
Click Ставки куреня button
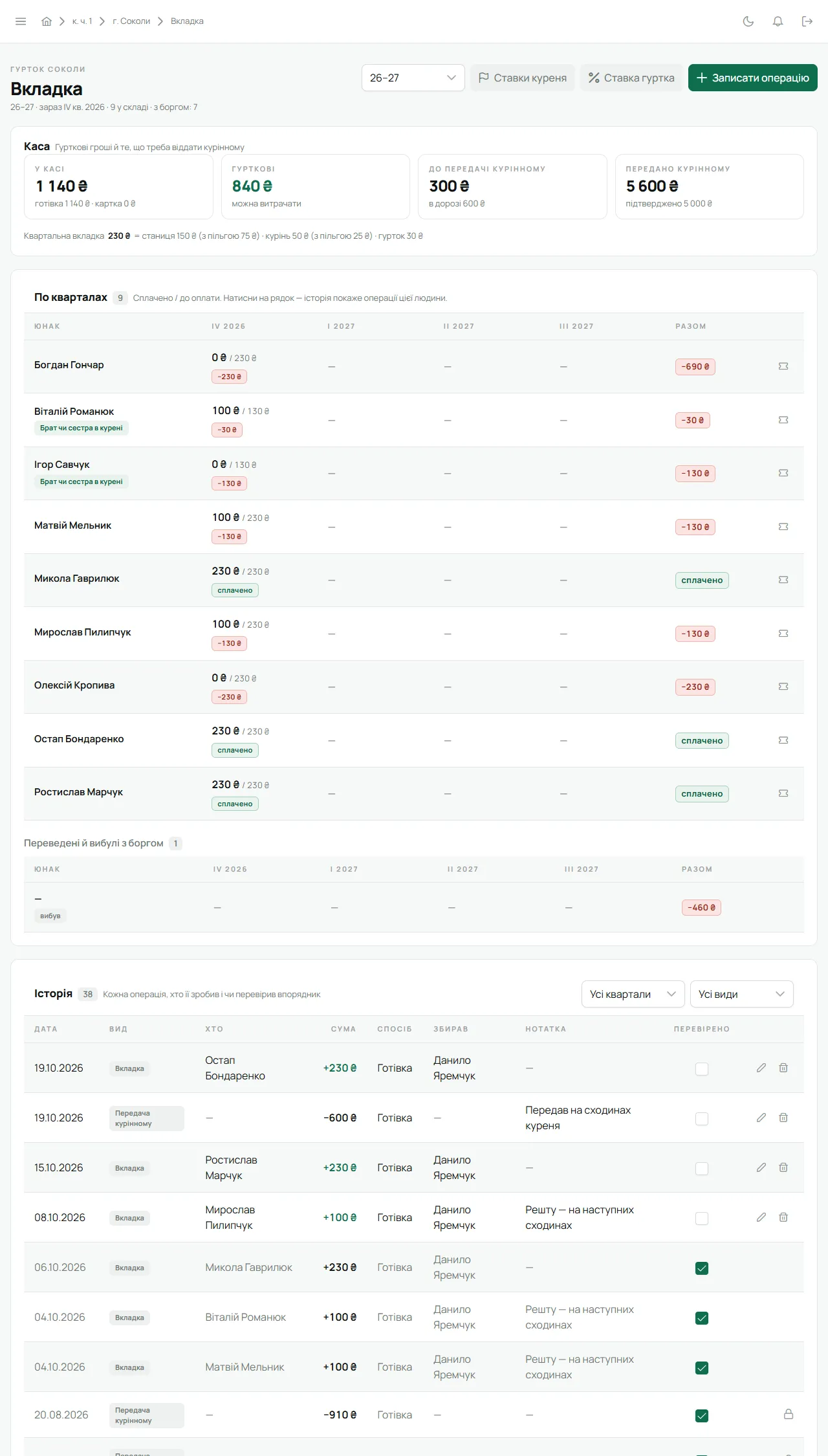tap(523, 78)
